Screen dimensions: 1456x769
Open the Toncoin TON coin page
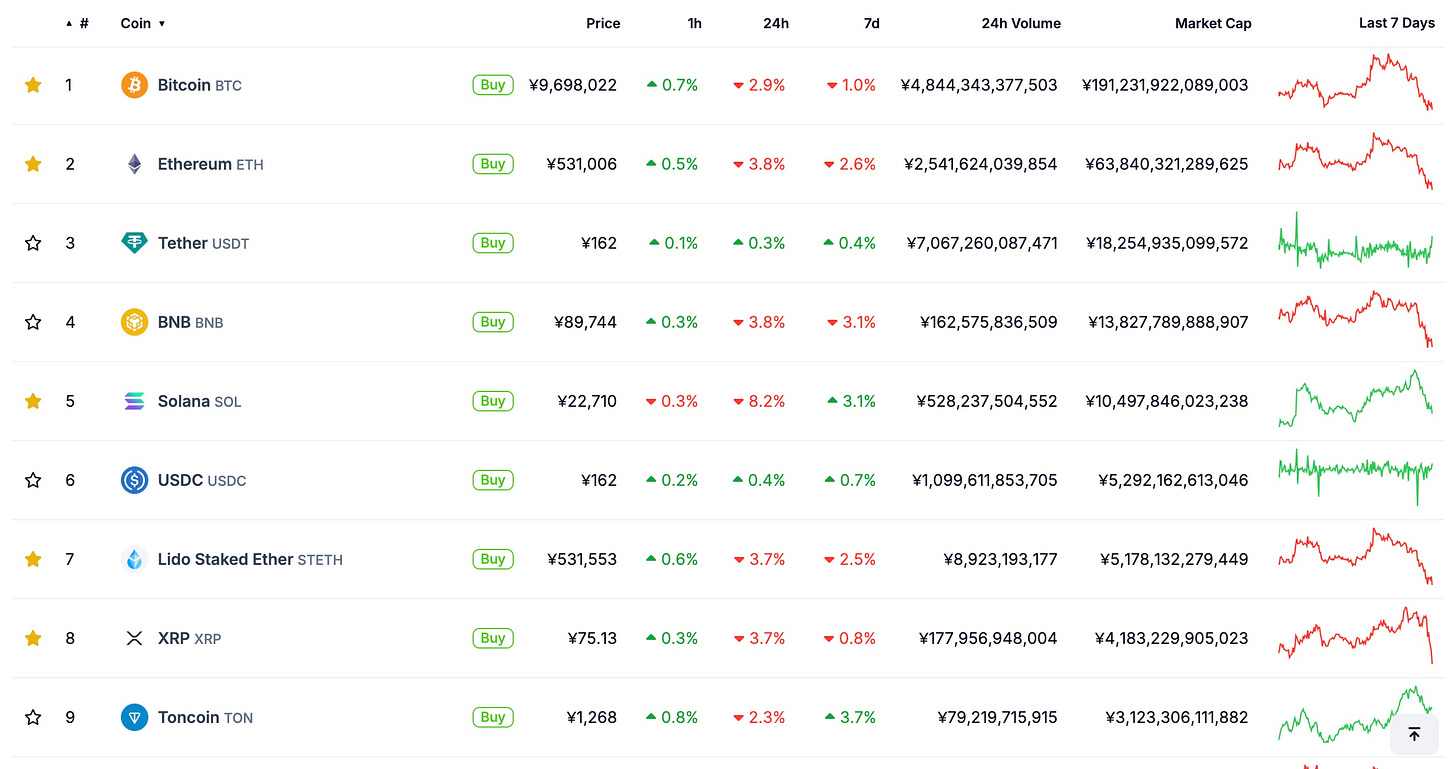205,717
